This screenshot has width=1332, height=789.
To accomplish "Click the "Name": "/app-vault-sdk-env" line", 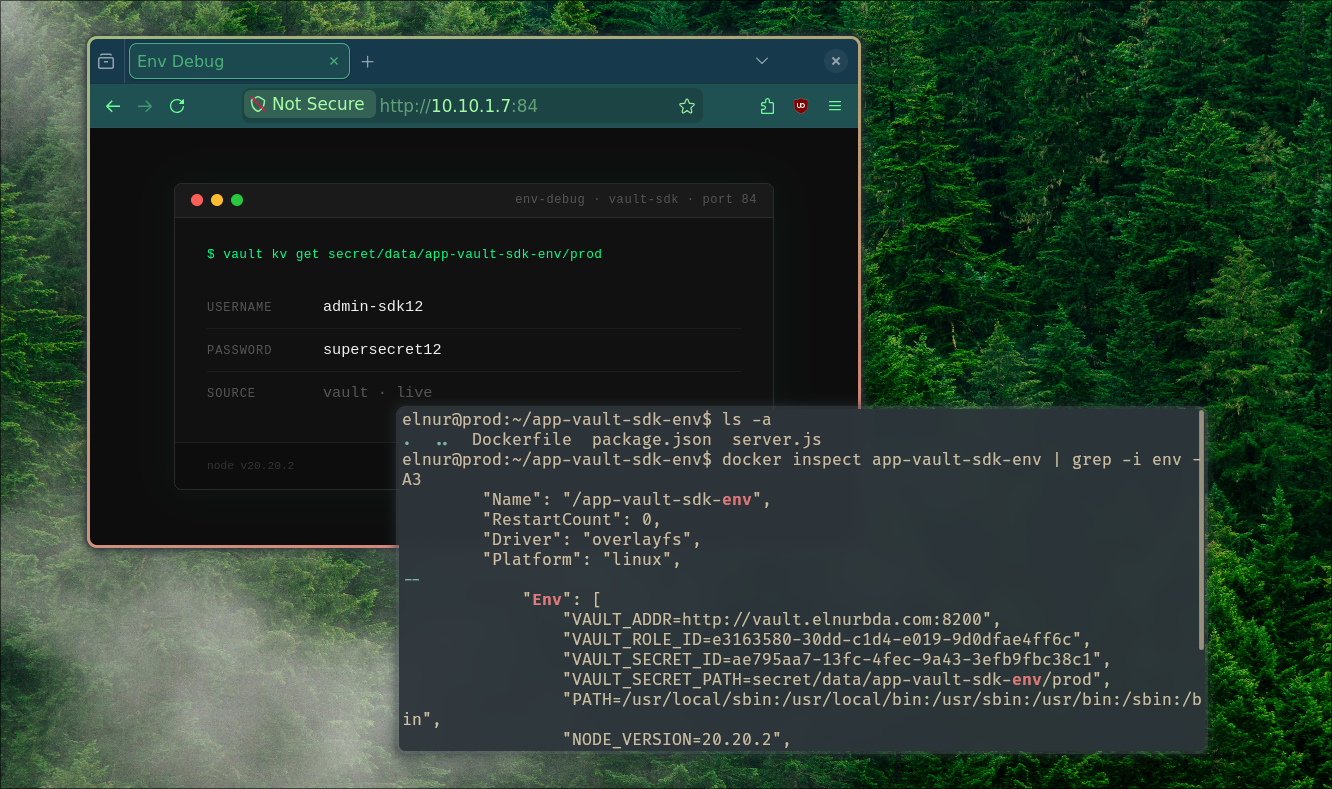I will coord(627,500).
